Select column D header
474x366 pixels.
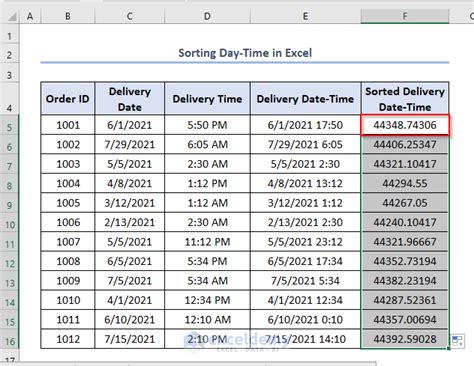coord(207,16)
